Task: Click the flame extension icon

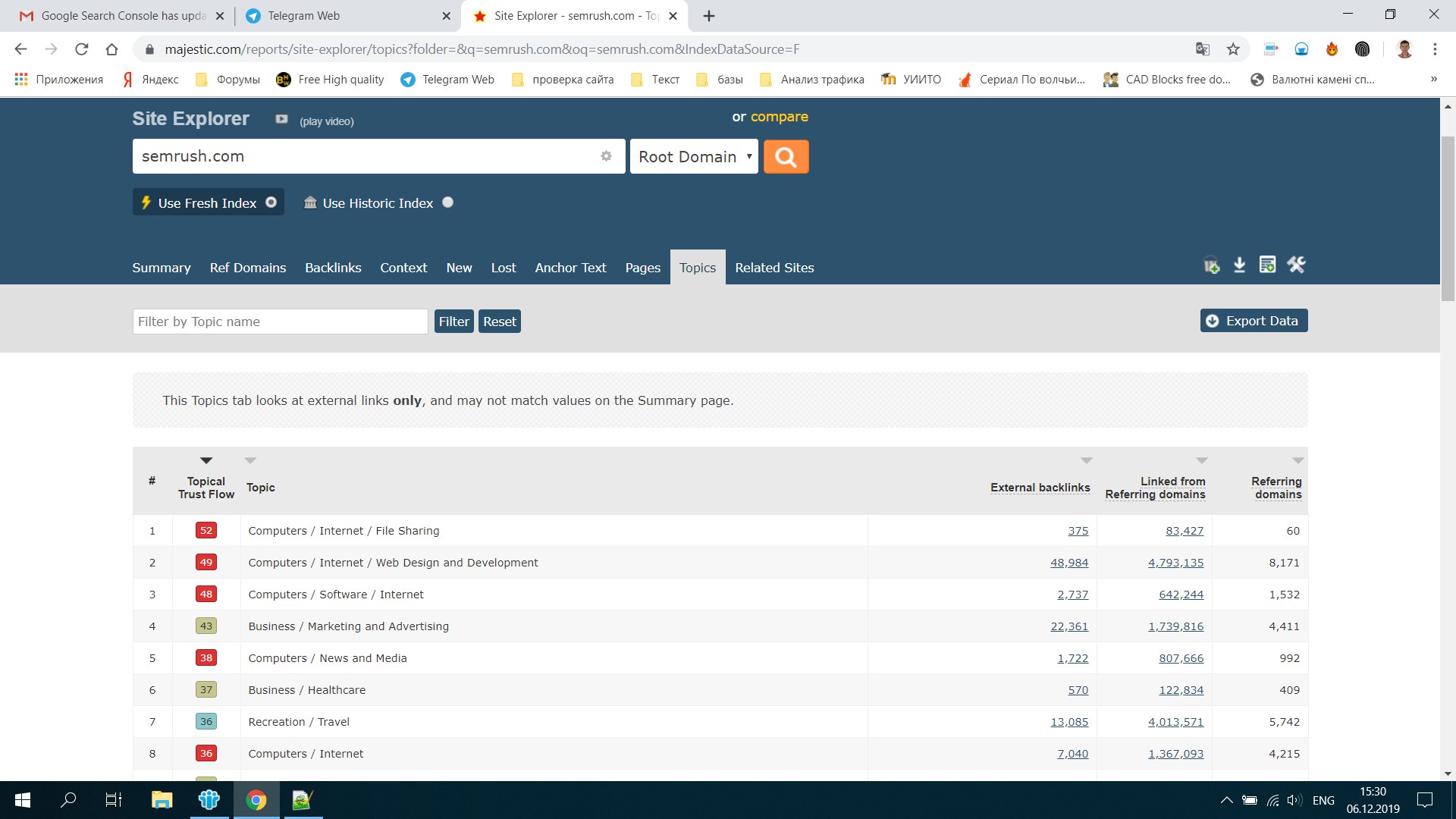Action: coord(1332,49)
